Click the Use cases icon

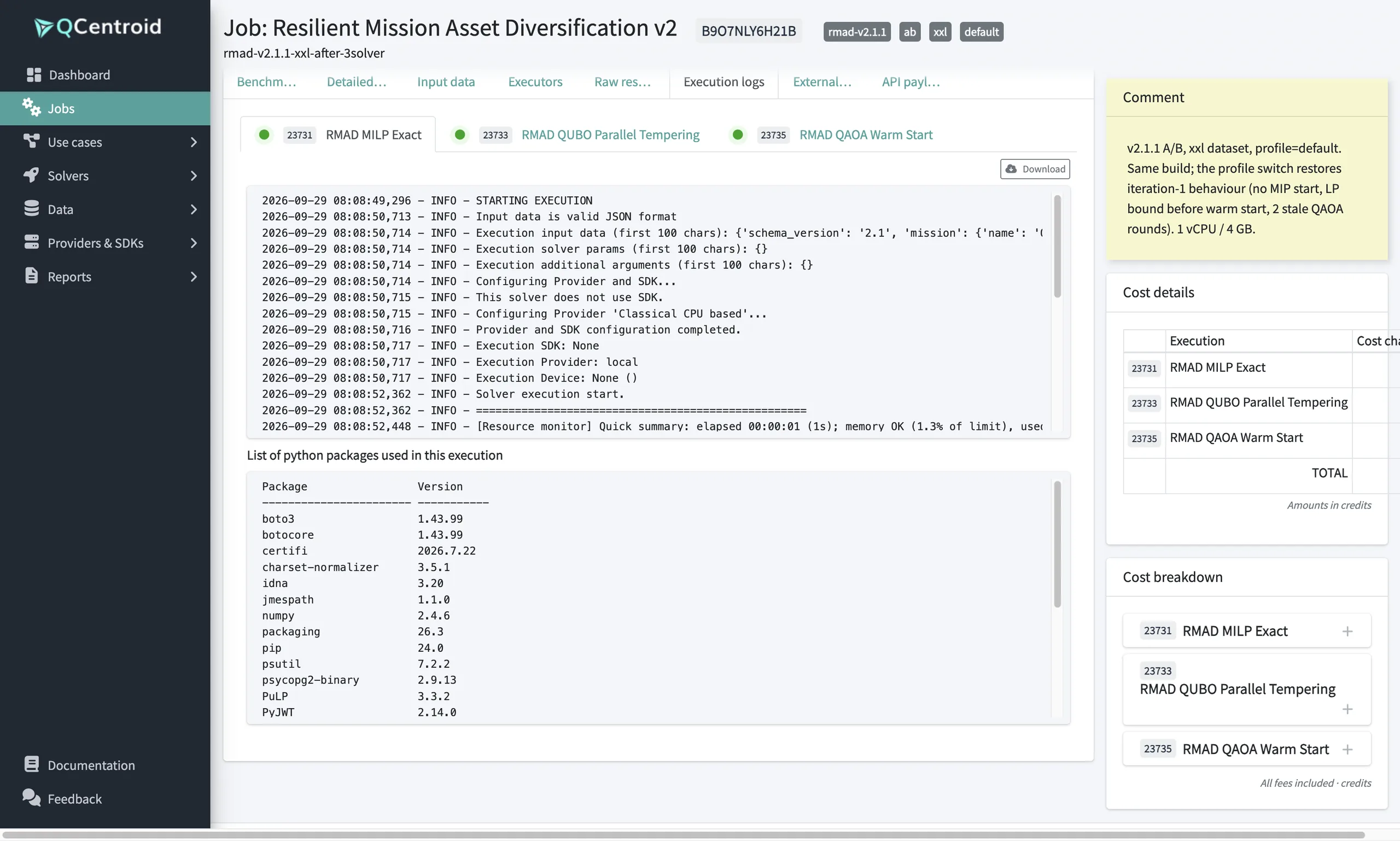tap(32, 141)
